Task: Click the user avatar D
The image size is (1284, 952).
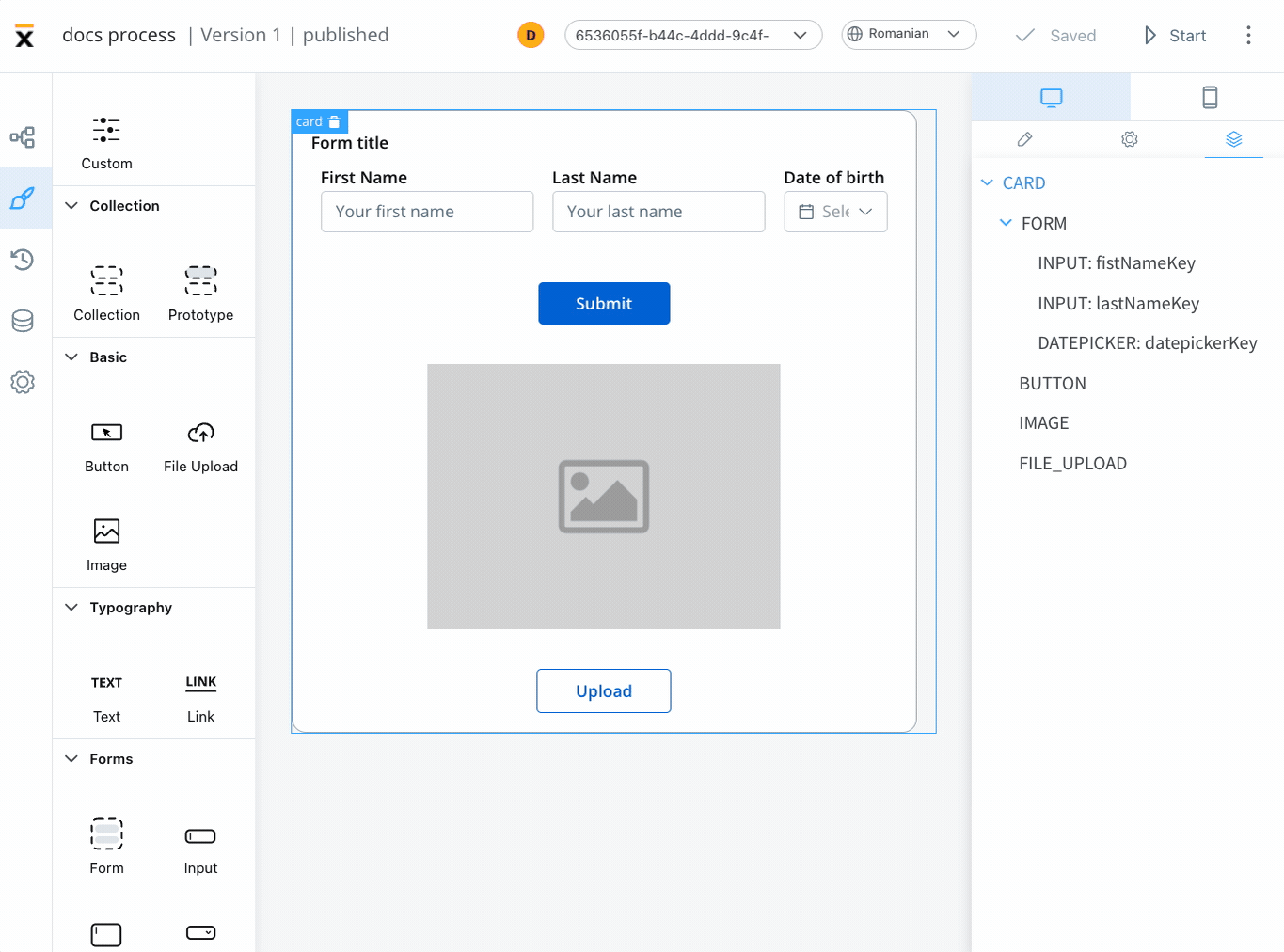Action: 531,35
